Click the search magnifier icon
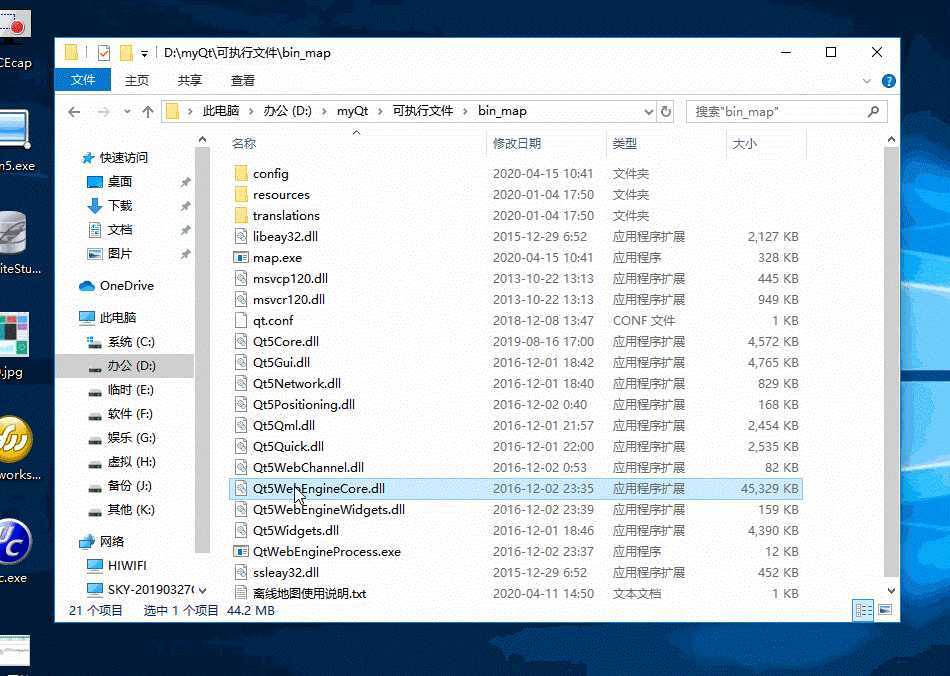This screenshot has width=950, height=676. coord(873,111)
